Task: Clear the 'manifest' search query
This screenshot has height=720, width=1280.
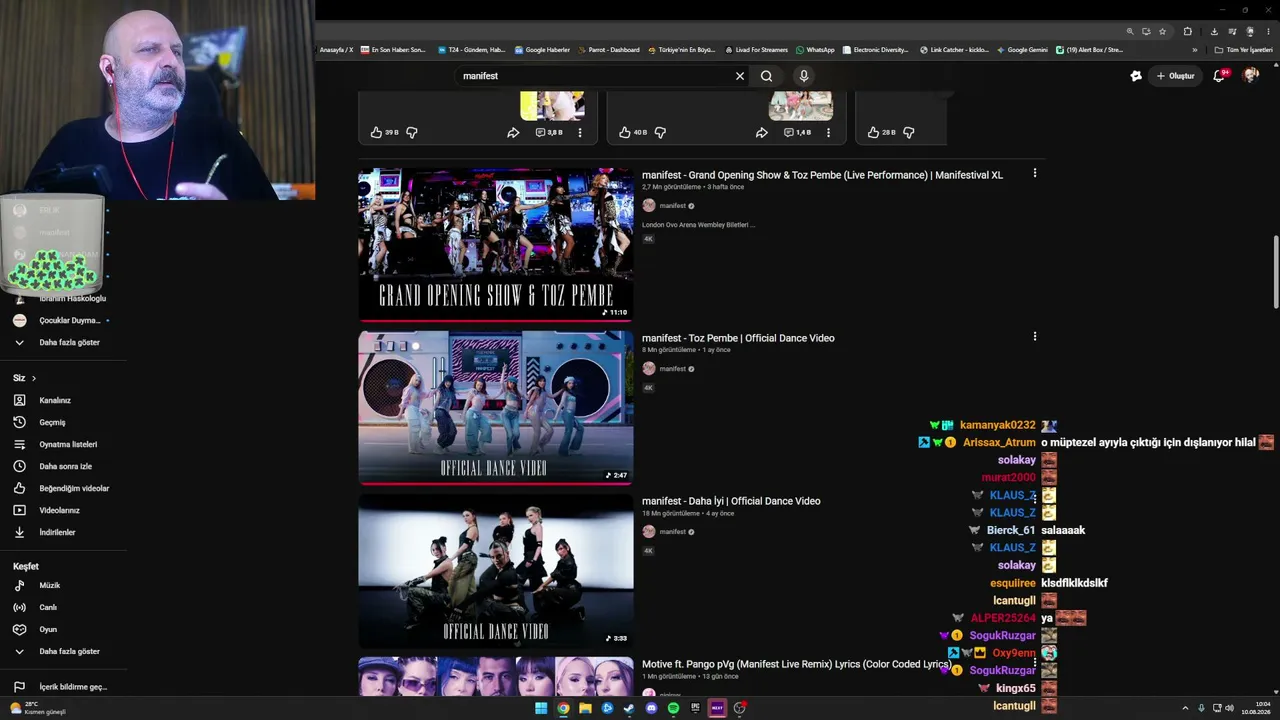Action: [x=740, y=76]
